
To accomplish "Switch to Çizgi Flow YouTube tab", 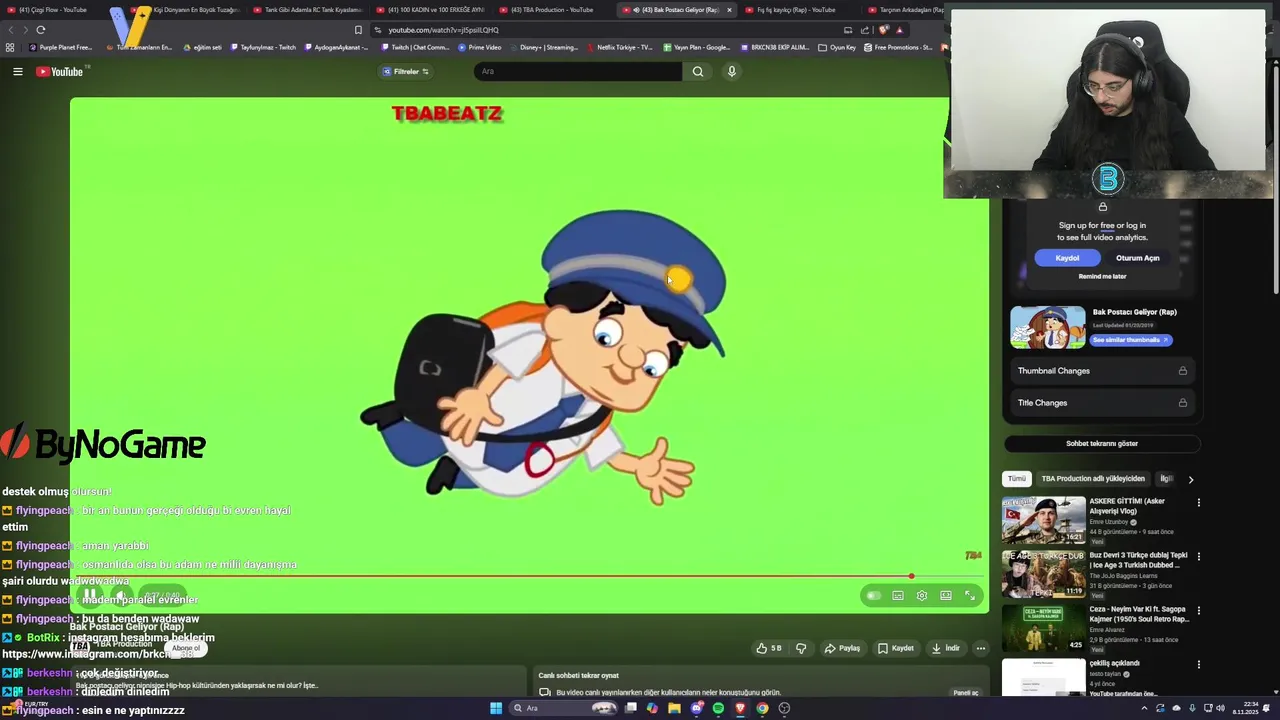I will point(55,10).
